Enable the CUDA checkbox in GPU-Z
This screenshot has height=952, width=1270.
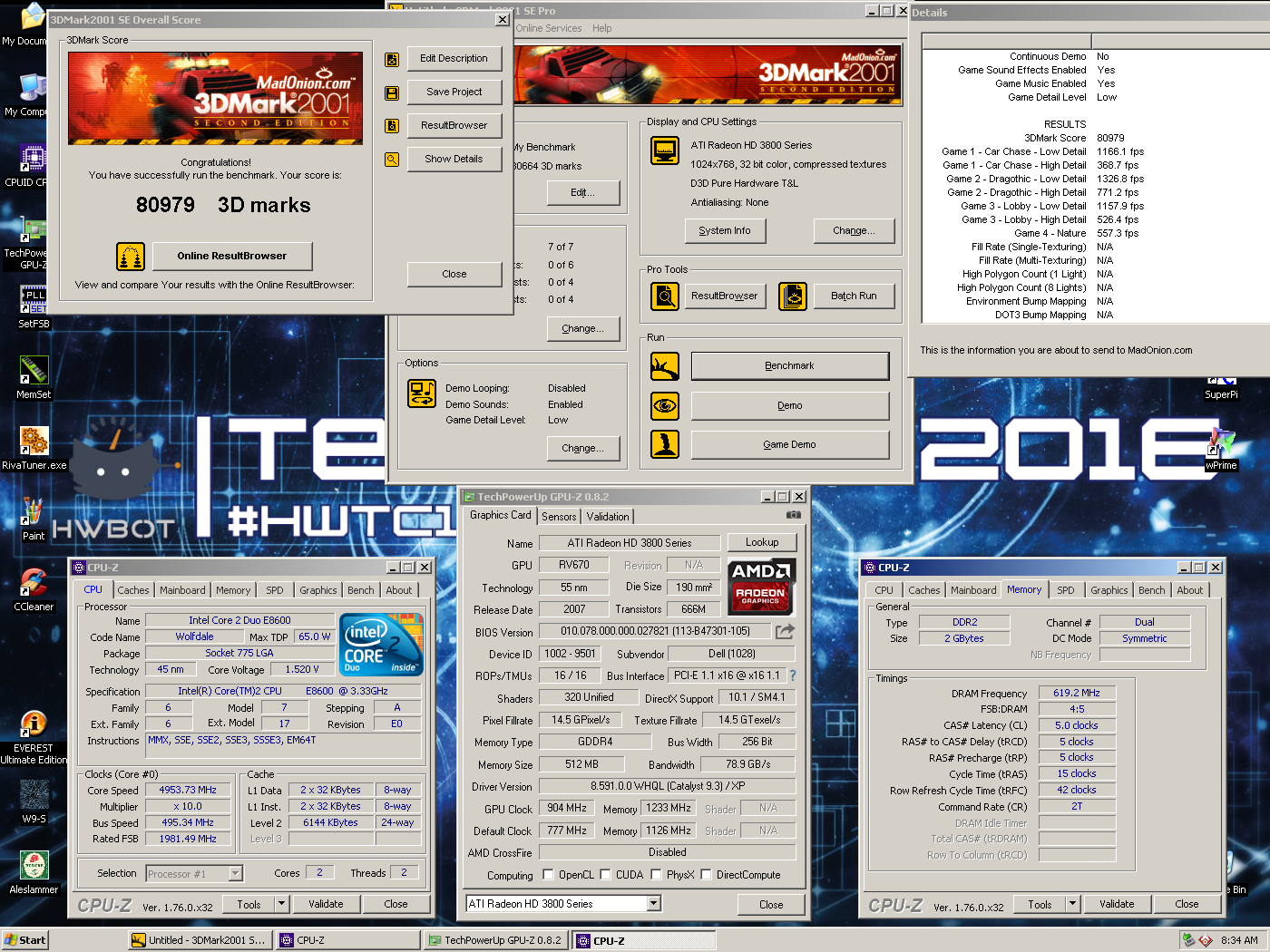(x=605, y=875)
